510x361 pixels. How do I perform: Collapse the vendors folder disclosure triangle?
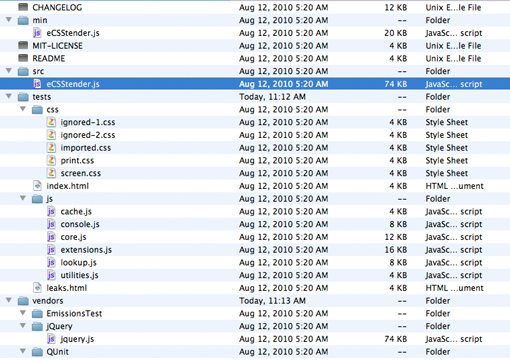pos(9,300)
